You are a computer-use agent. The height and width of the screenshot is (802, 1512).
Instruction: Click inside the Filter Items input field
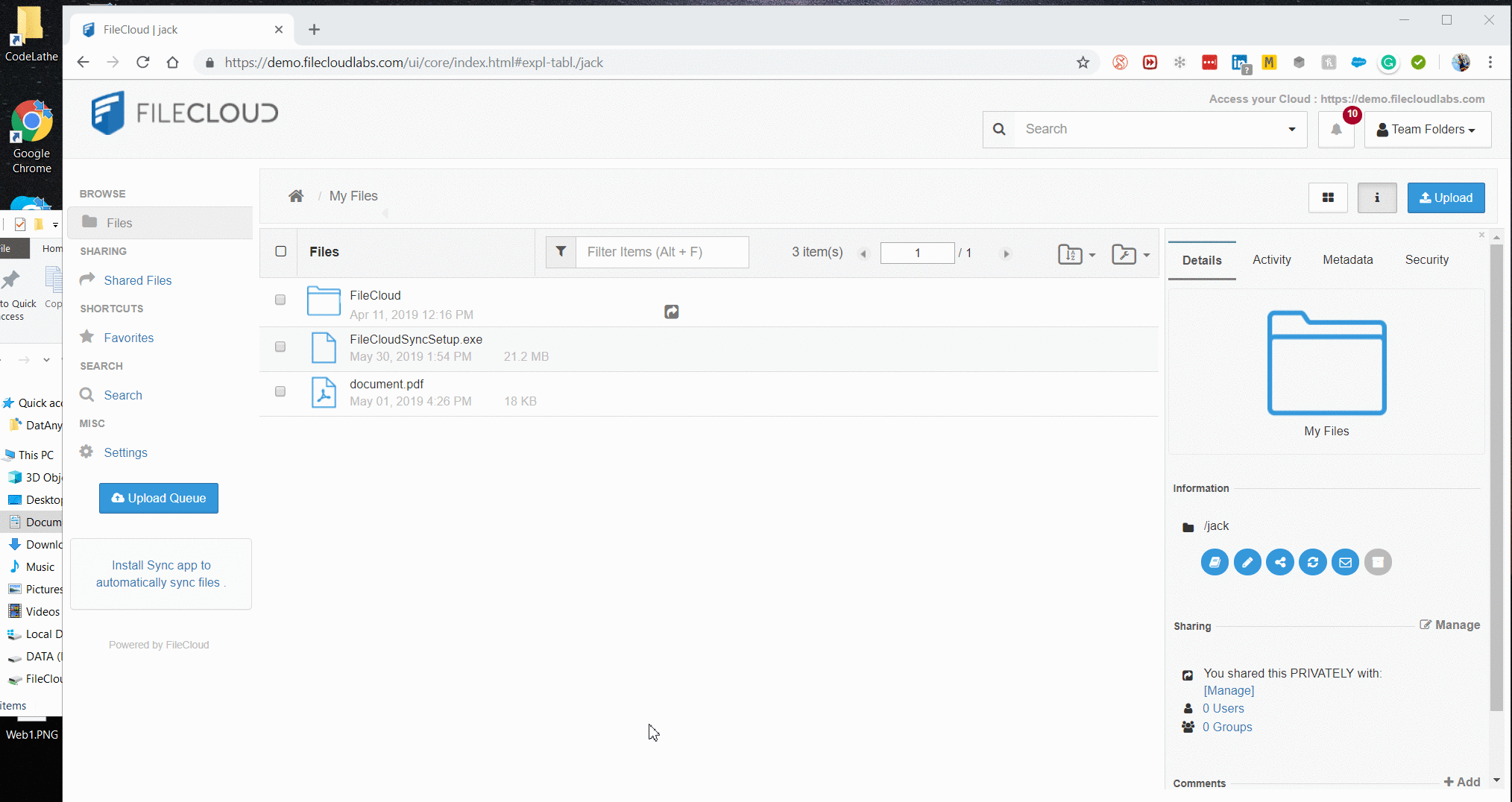(x=662, y=252)
